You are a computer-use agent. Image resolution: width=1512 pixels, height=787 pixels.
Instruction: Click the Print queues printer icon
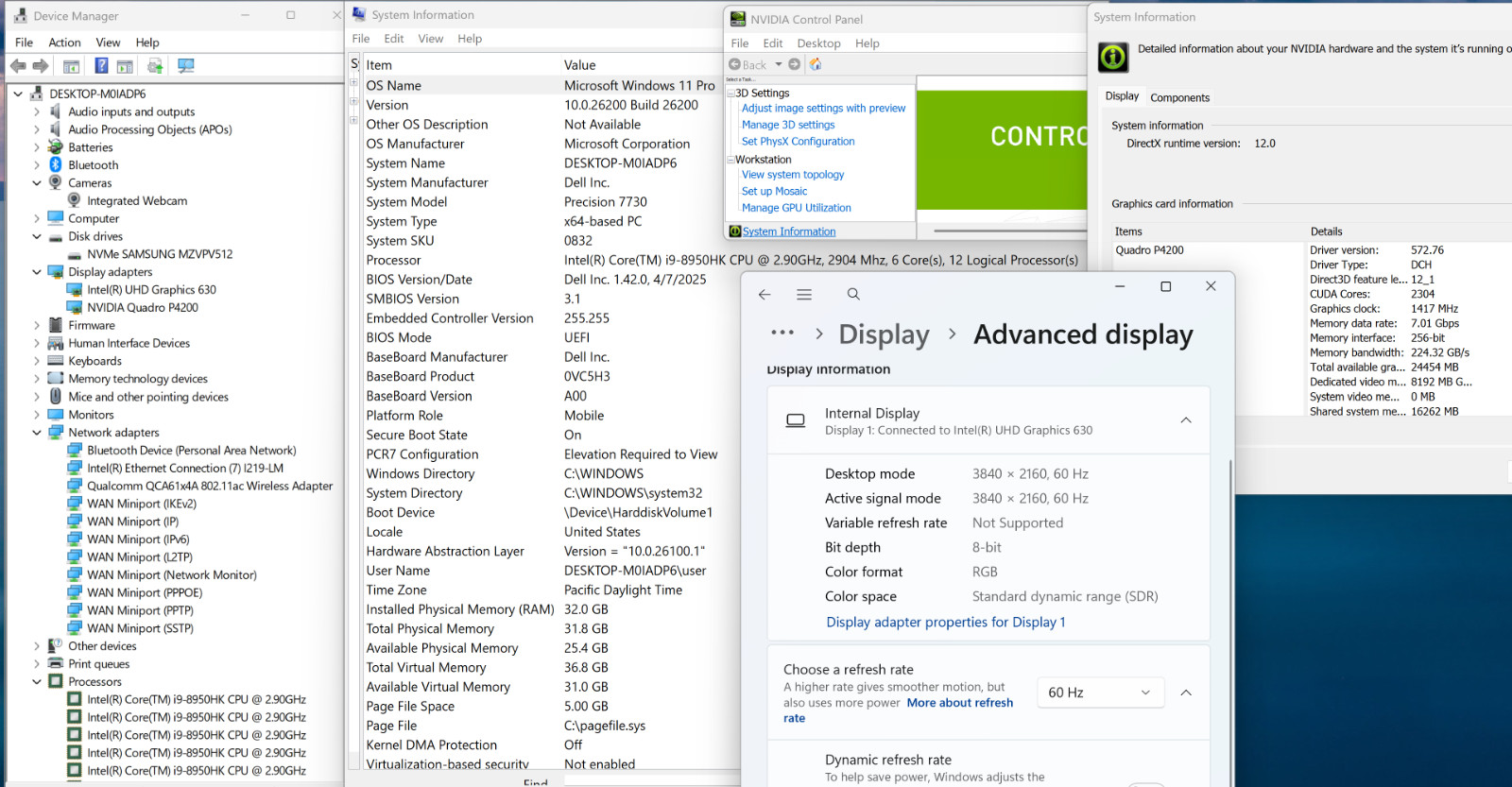(56, 664)
